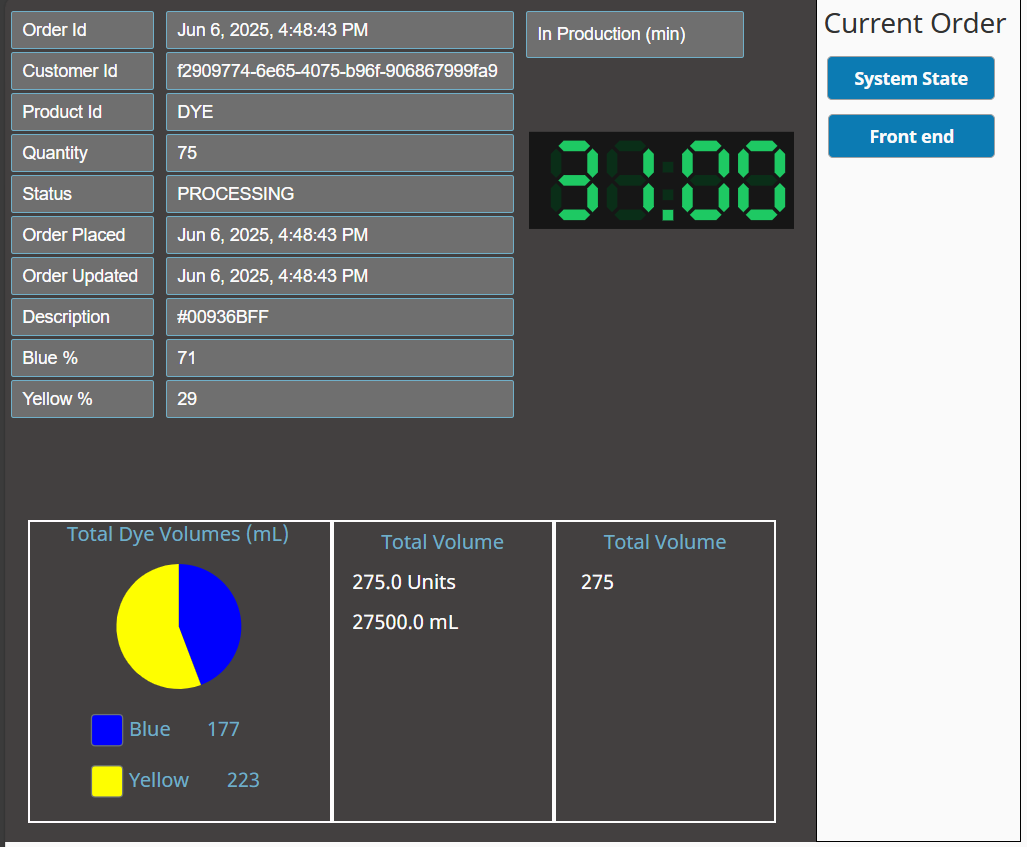Click the yellow slice of the pie chart

coord(148,632)
